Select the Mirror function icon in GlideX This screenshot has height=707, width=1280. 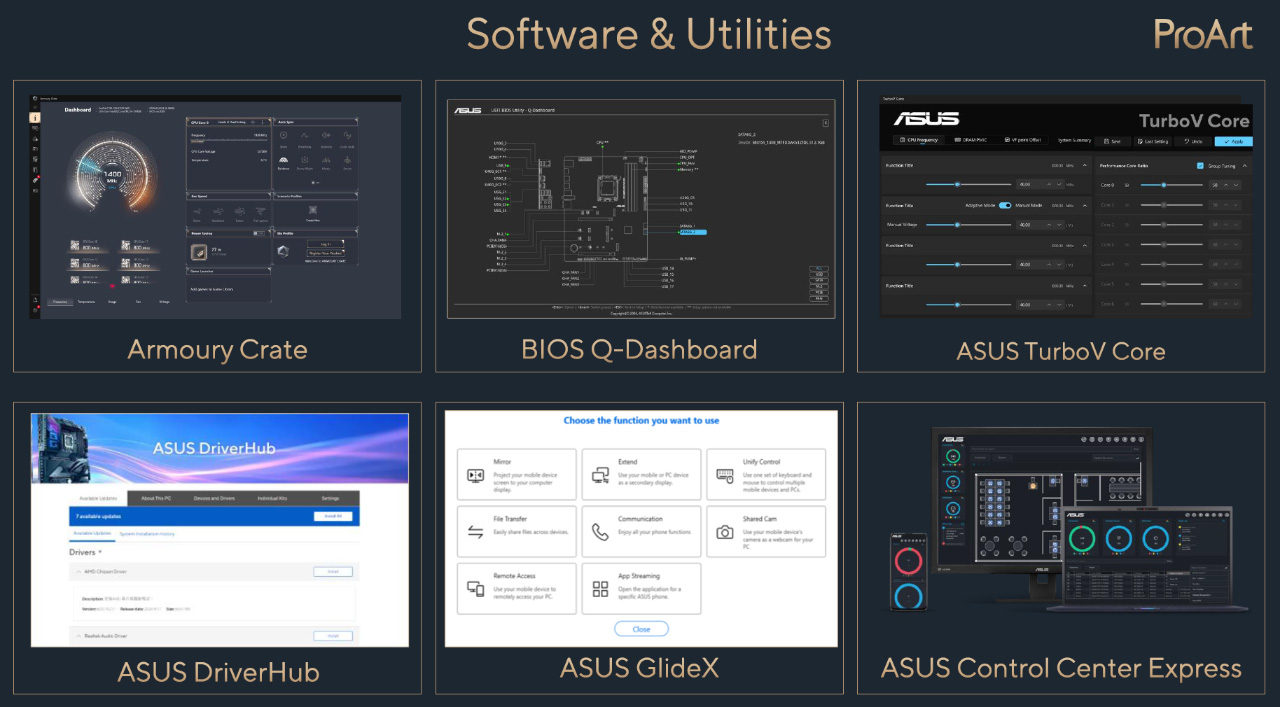[x=476, y=475]
